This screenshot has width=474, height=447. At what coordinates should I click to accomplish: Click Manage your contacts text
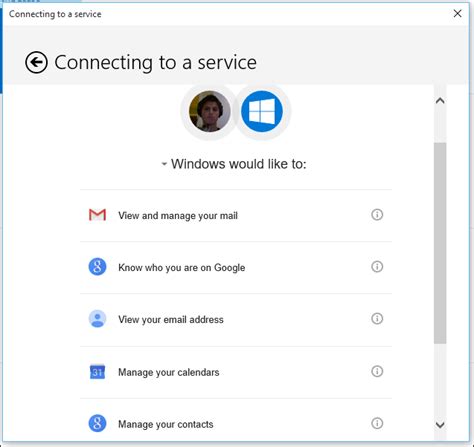(166, 424)
